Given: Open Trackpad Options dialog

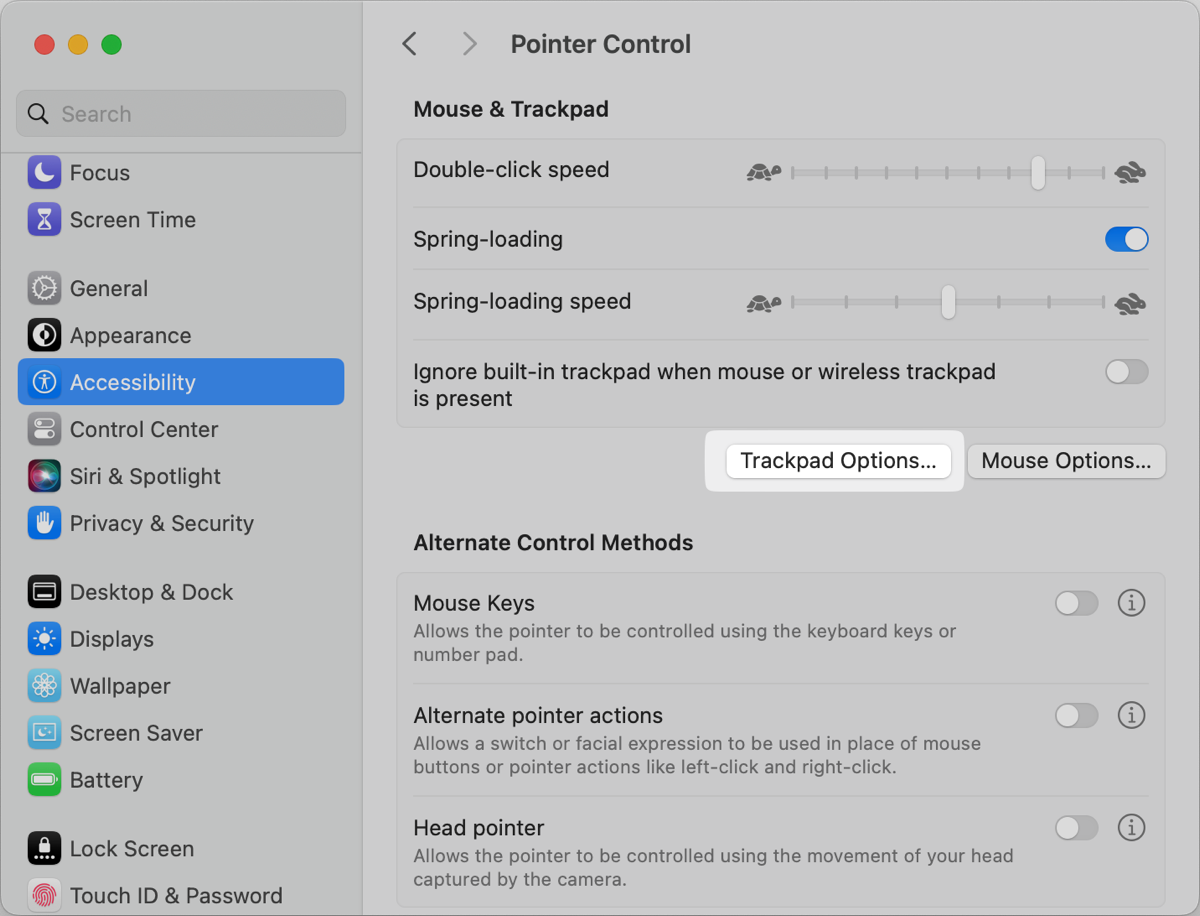Looking at the screenshot, I should (838, 461).
